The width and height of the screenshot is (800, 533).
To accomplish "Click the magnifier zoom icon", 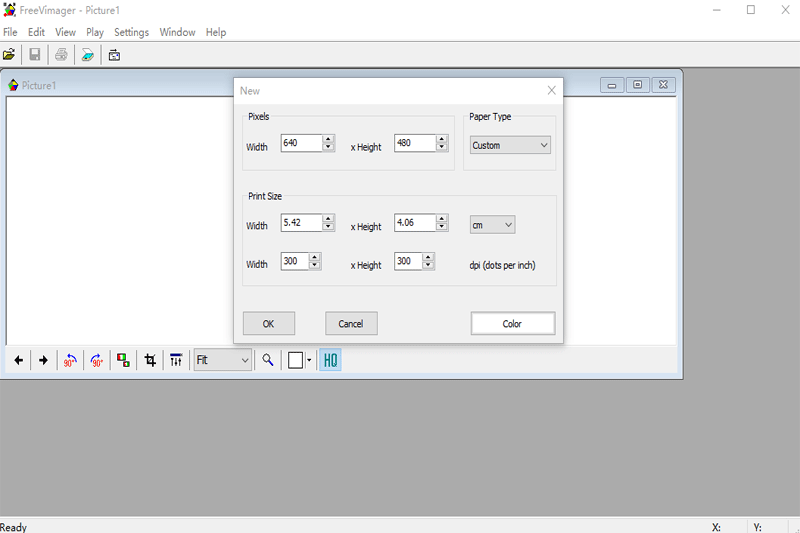I will (x=268, y=360).
